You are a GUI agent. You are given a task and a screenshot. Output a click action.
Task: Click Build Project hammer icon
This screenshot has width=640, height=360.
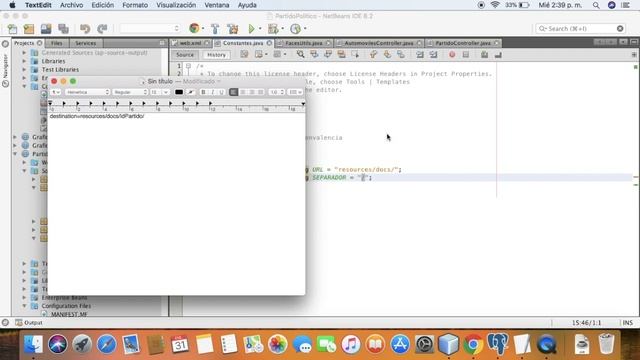(215, 29)
